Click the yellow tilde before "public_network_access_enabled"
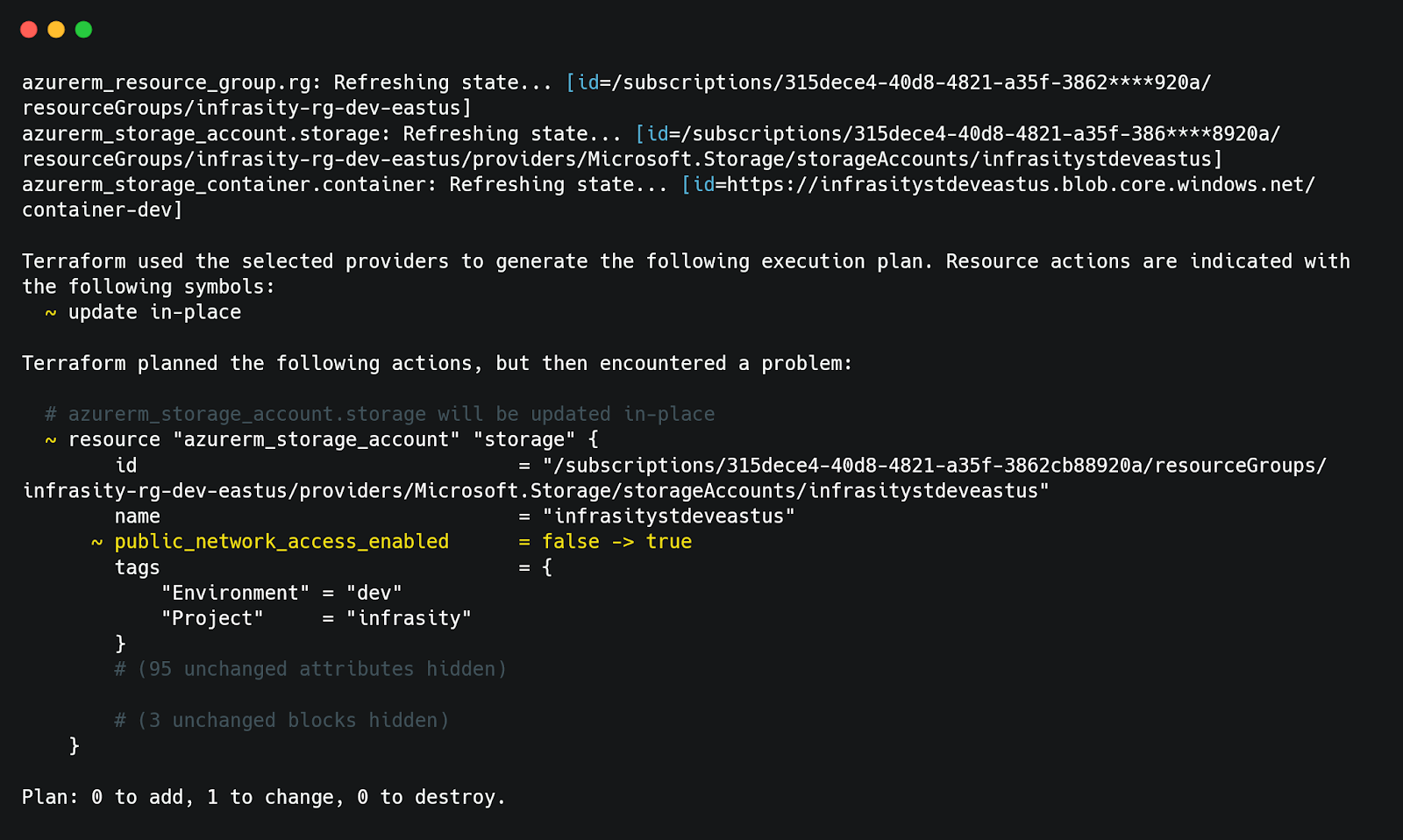Screen dimensions: 1403x840 click(x=97, y=542)
